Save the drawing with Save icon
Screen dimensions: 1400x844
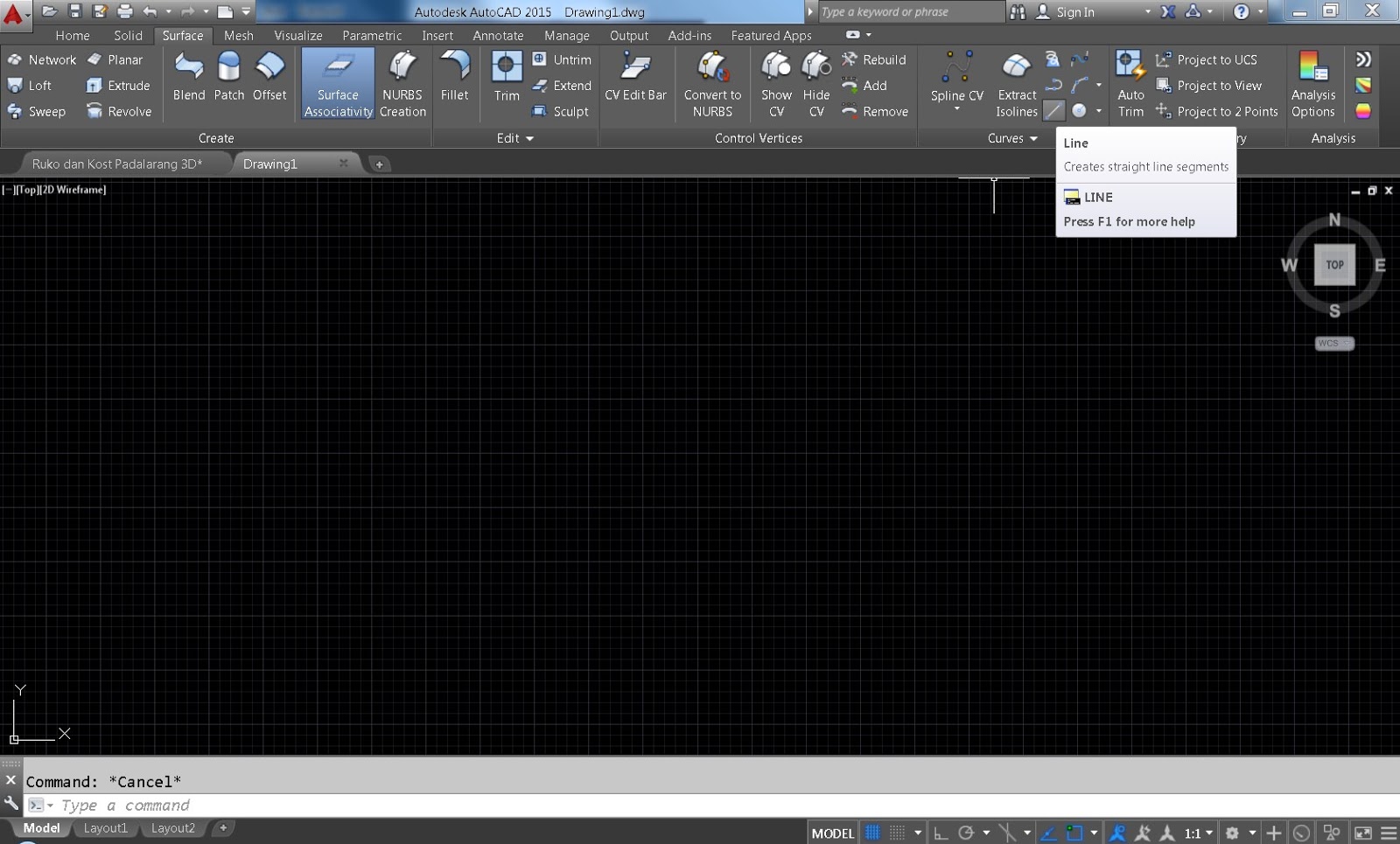(74, 11)
